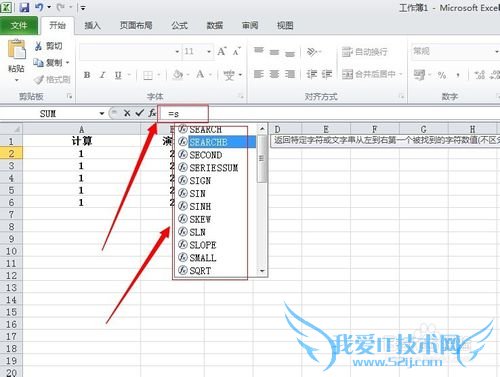This screenshot has height=377, width=500.
Task: Open the 字体 group dialog launcher
Action: (x=241, y=97)
